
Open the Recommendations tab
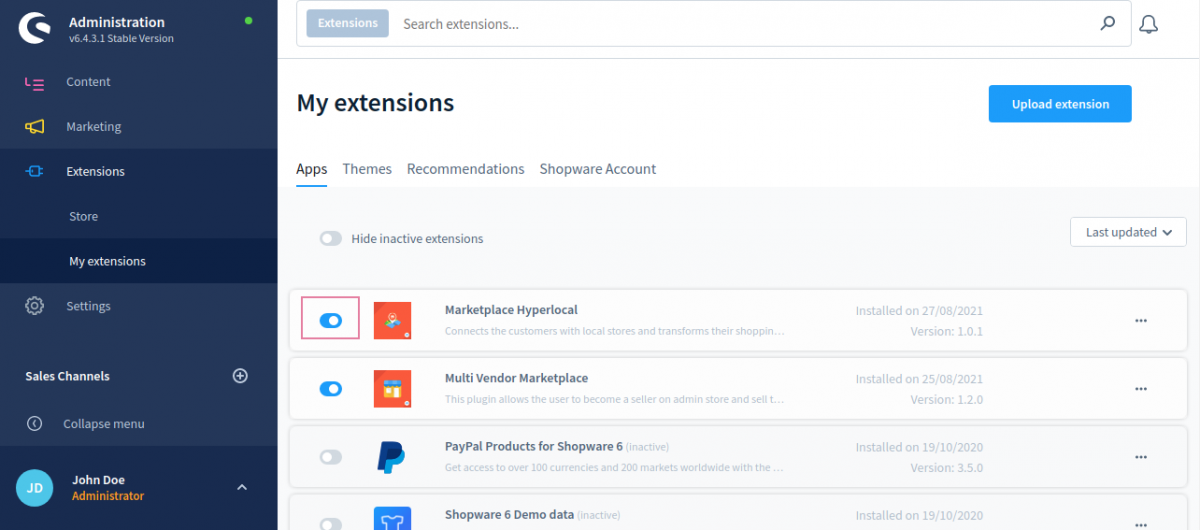(466, 169)
